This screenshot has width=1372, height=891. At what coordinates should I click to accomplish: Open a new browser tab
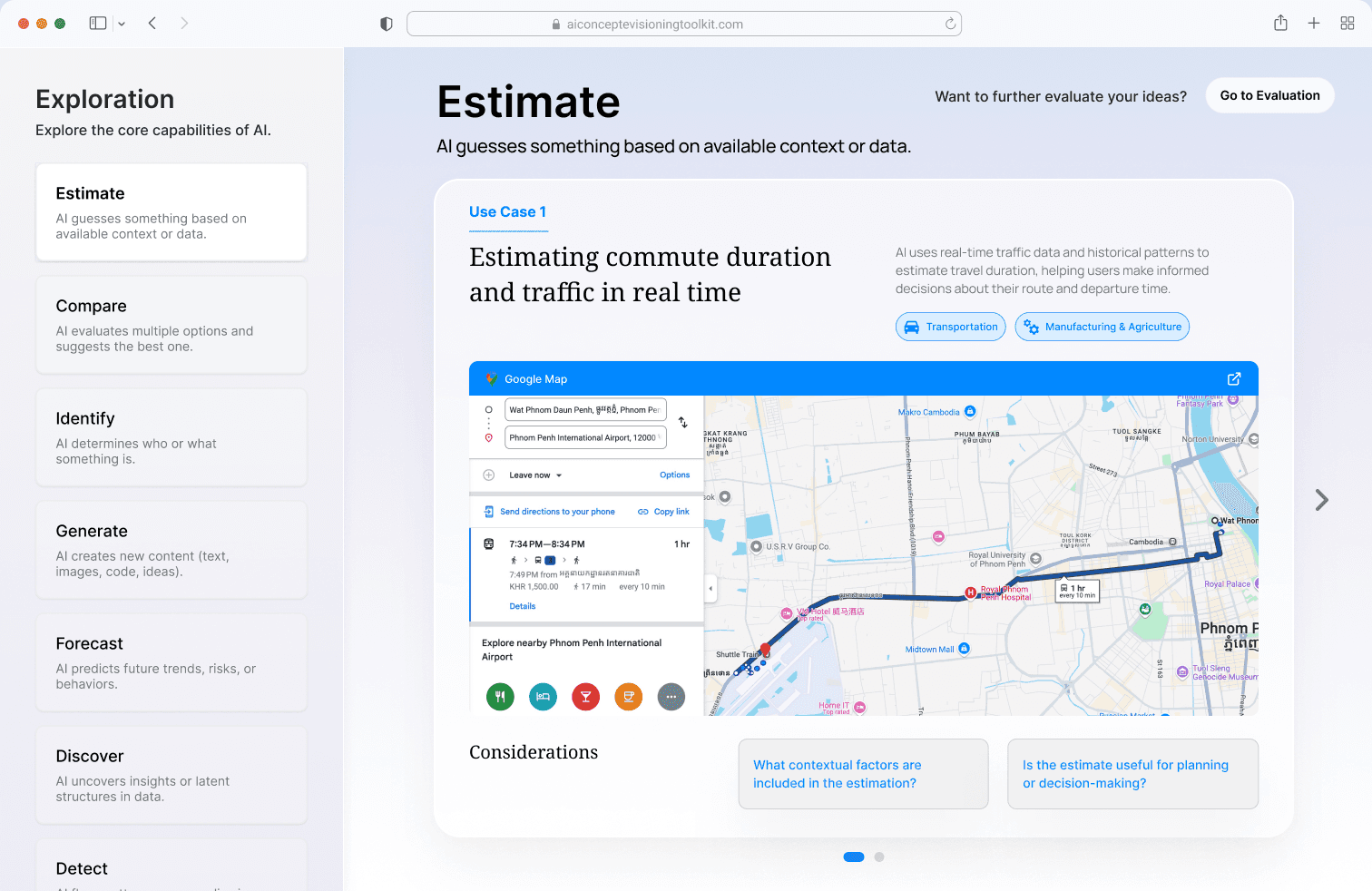(x=1314, y=24)
